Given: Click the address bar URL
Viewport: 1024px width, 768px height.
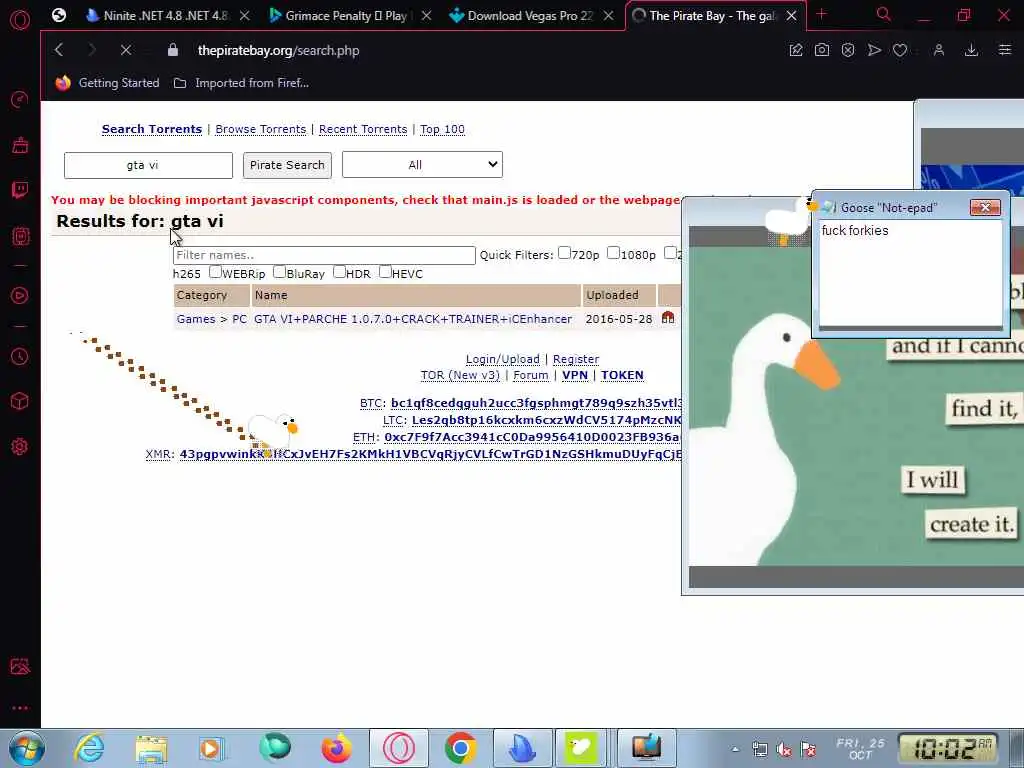Looking at the screenshot, I should click(278, 50).
